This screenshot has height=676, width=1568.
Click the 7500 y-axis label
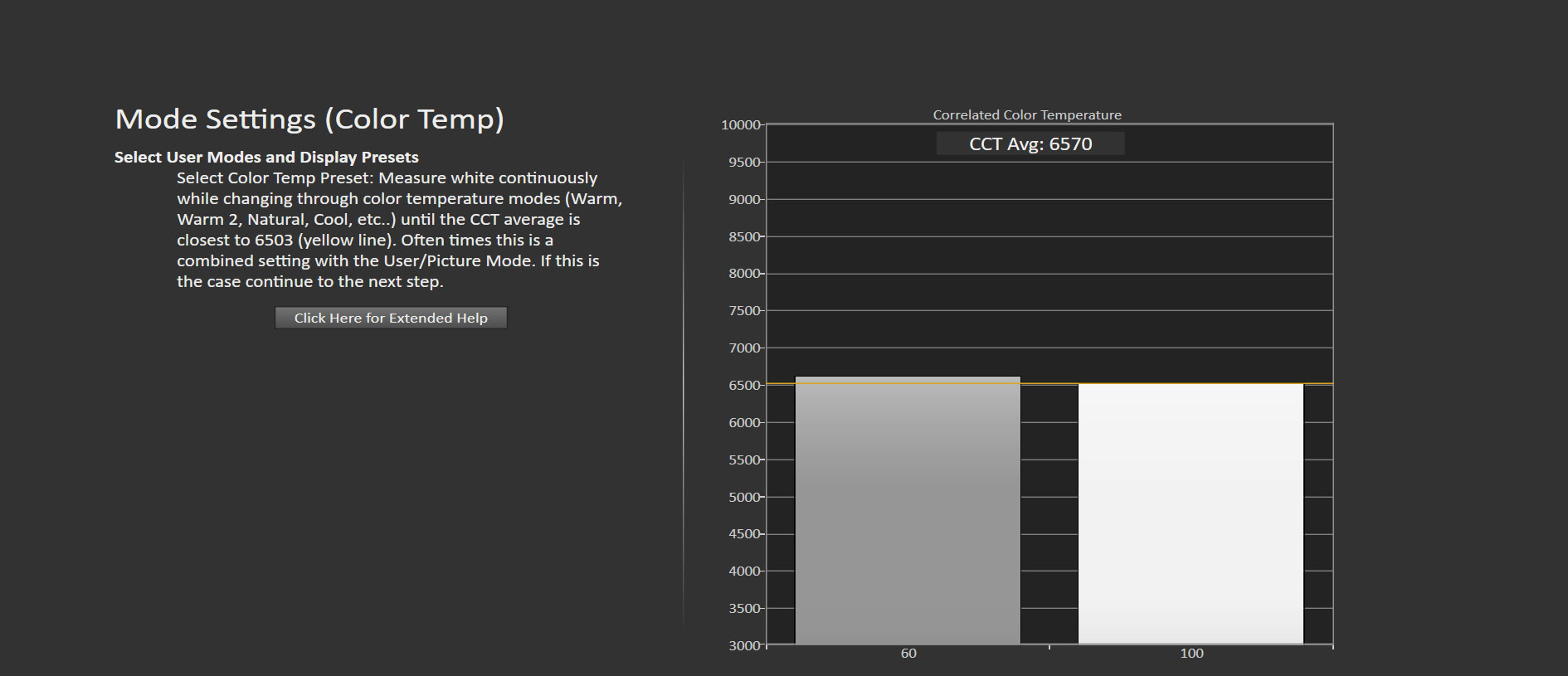(x=745, y=311)
